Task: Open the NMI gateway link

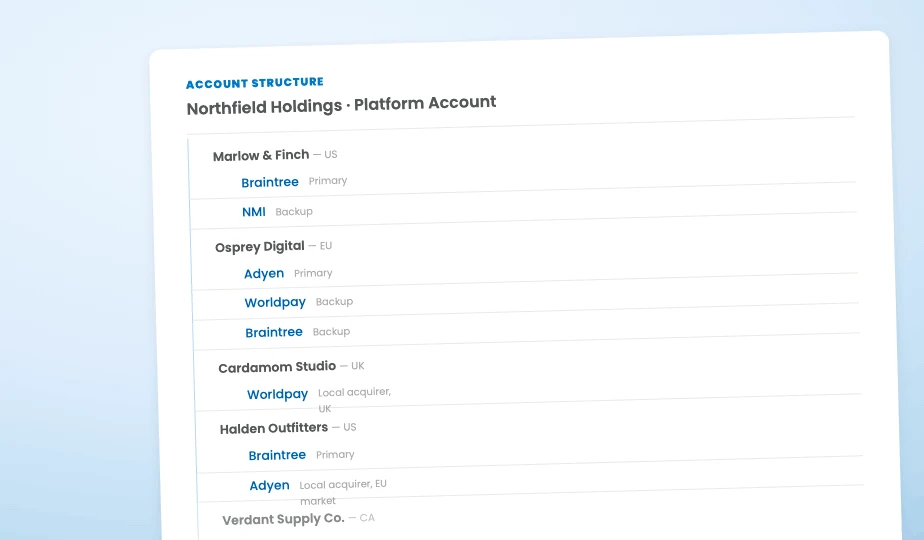Action: click(x=254, y=212)
